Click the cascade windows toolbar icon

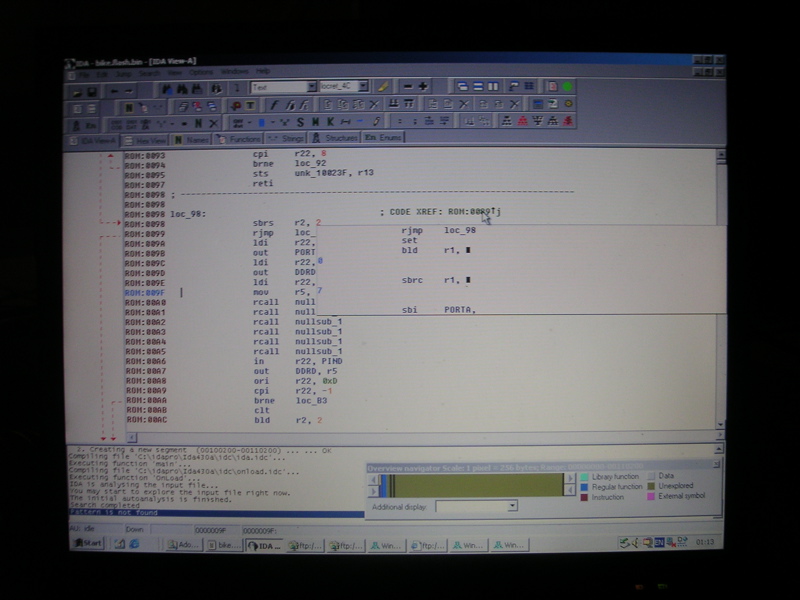[x=463, y=87]
